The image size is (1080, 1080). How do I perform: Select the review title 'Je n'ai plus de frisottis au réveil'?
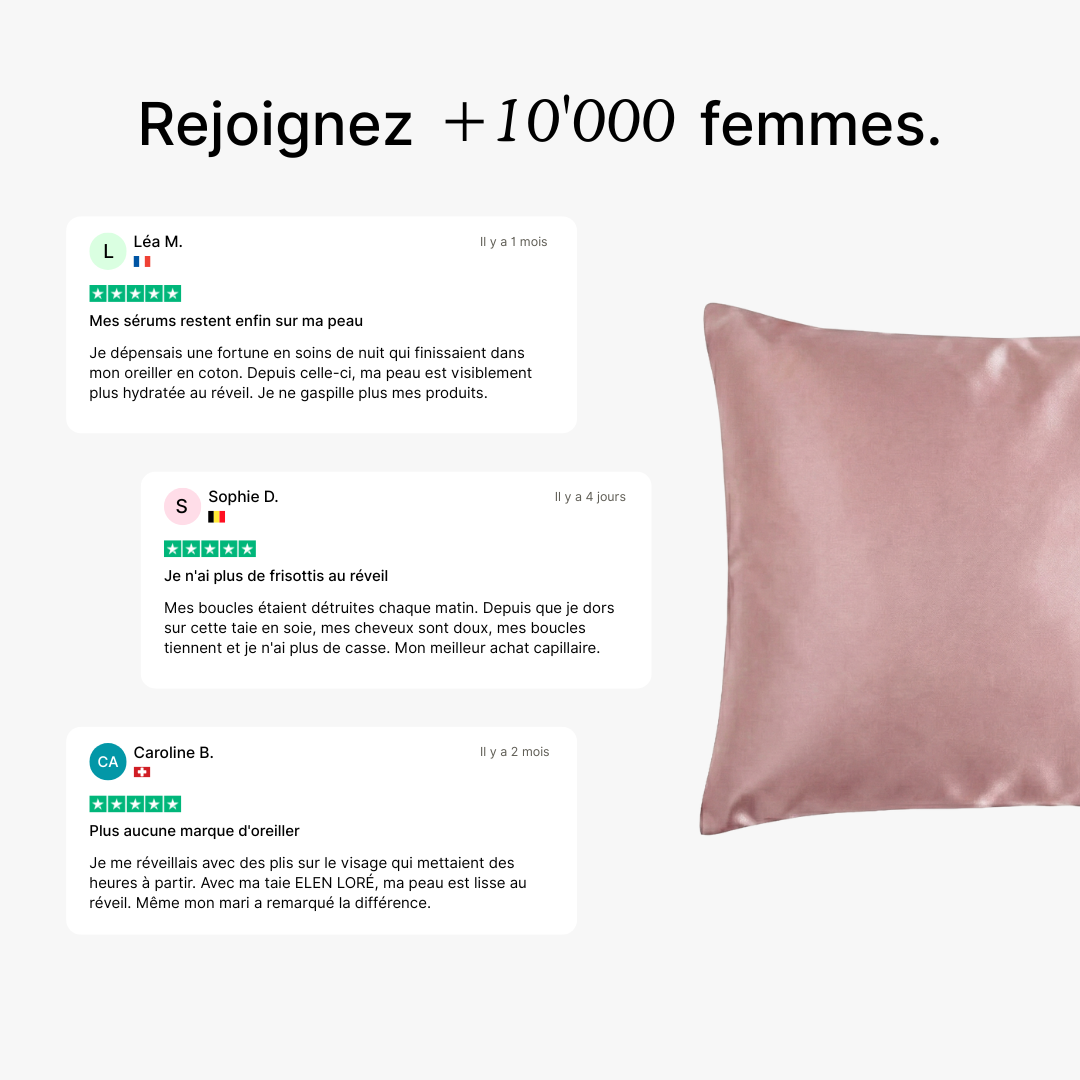coord(276,576)
